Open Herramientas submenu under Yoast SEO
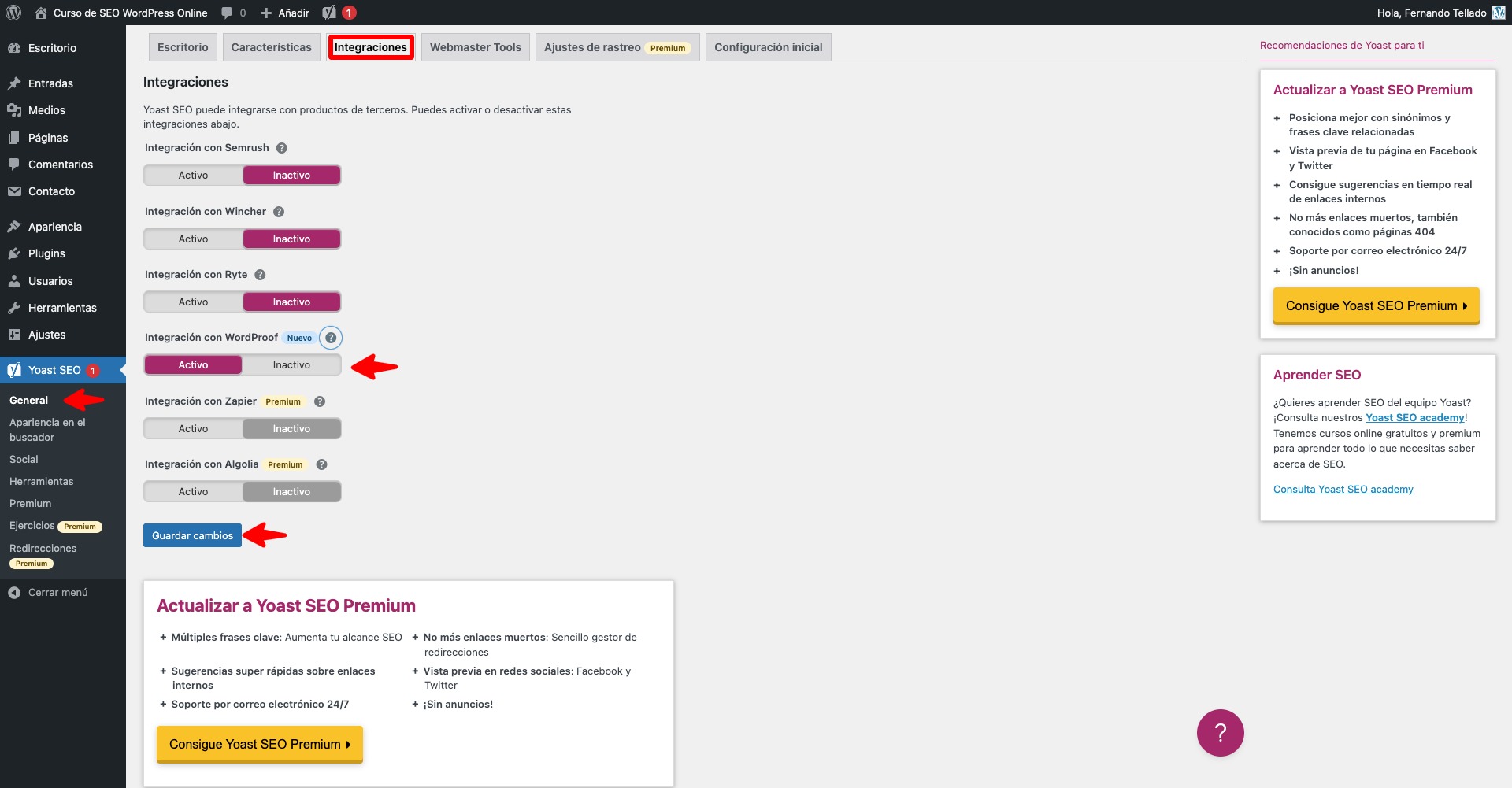Viewport: 1512px width, 788px height. pos(42,482)
